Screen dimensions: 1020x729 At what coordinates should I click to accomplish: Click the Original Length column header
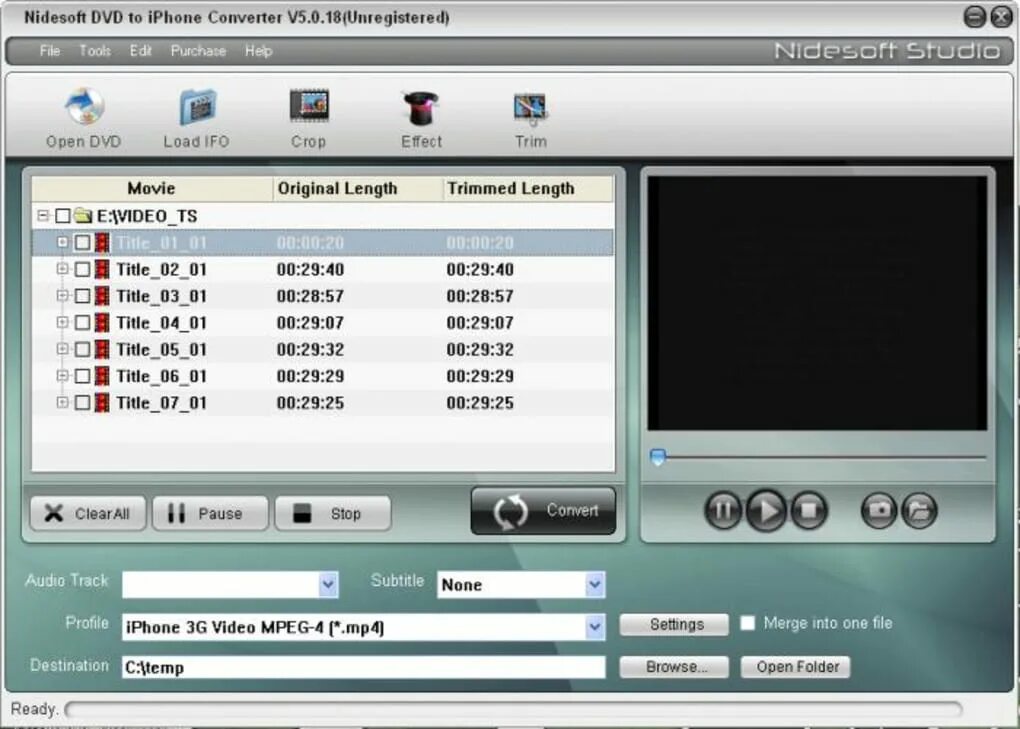358,188
